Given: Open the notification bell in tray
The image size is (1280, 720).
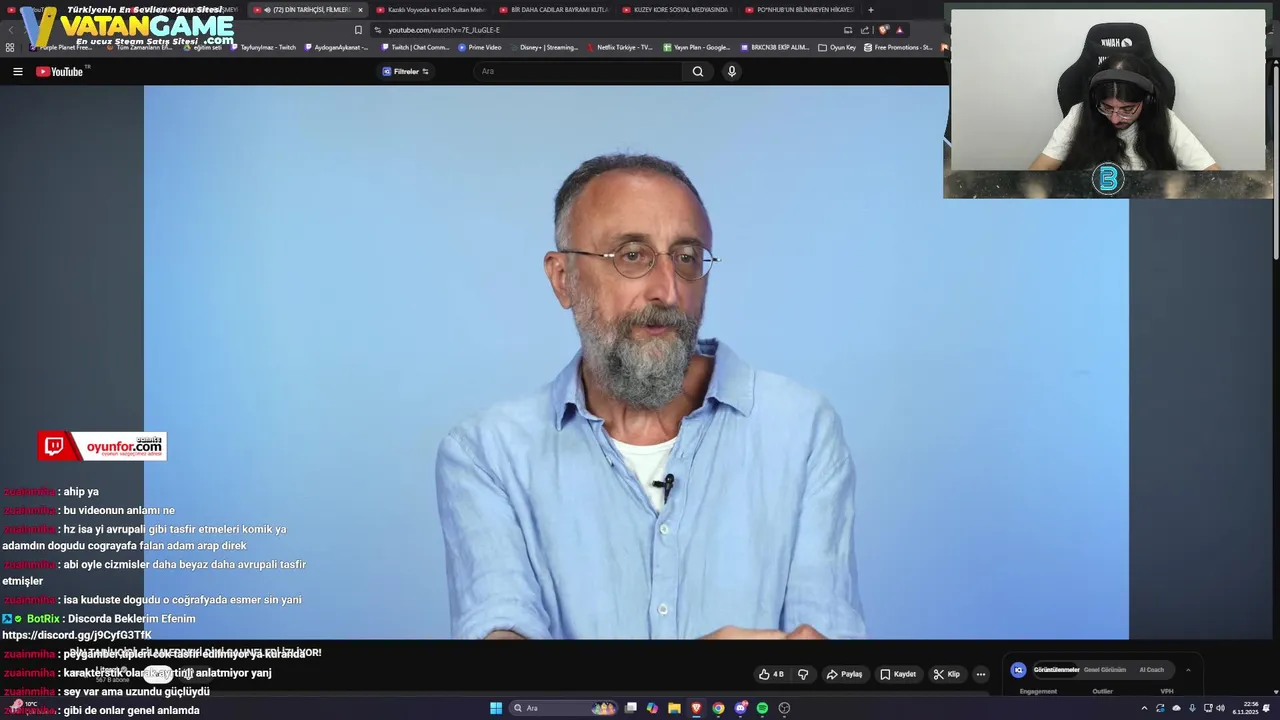Looking at the screenshot, I should click(x=1266, y=708).
